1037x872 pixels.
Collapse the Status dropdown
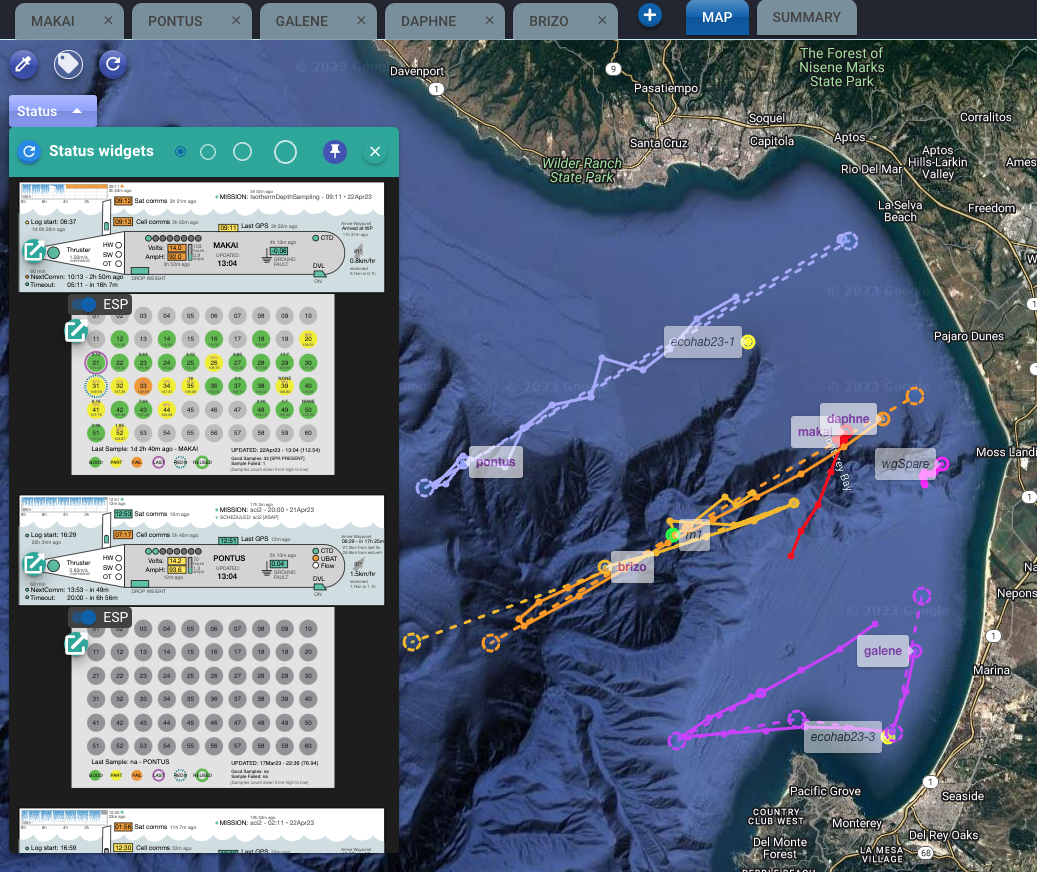pos(52,111)
